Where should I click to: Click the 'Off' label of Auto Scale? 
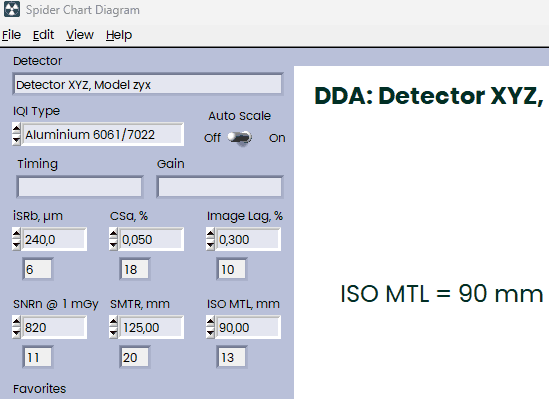[x=212, y=138]
